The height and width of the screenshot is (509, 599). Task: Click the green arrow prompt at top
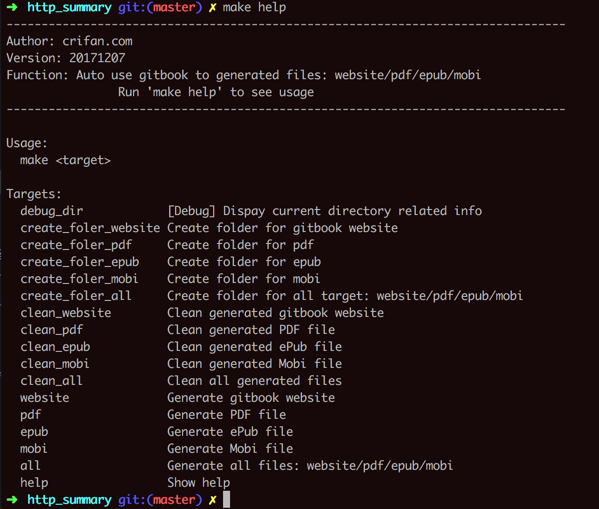(x=12, y=7)
